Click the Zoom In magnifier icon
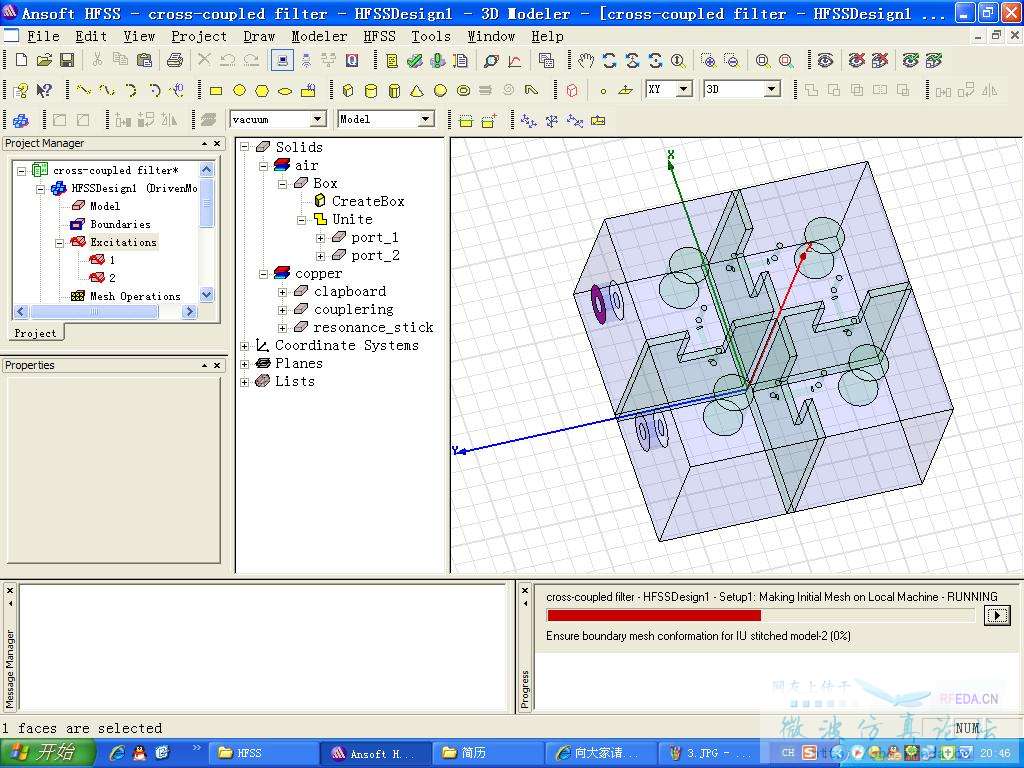Screen dimensions: 1024x768 click(x=708, y=61)
